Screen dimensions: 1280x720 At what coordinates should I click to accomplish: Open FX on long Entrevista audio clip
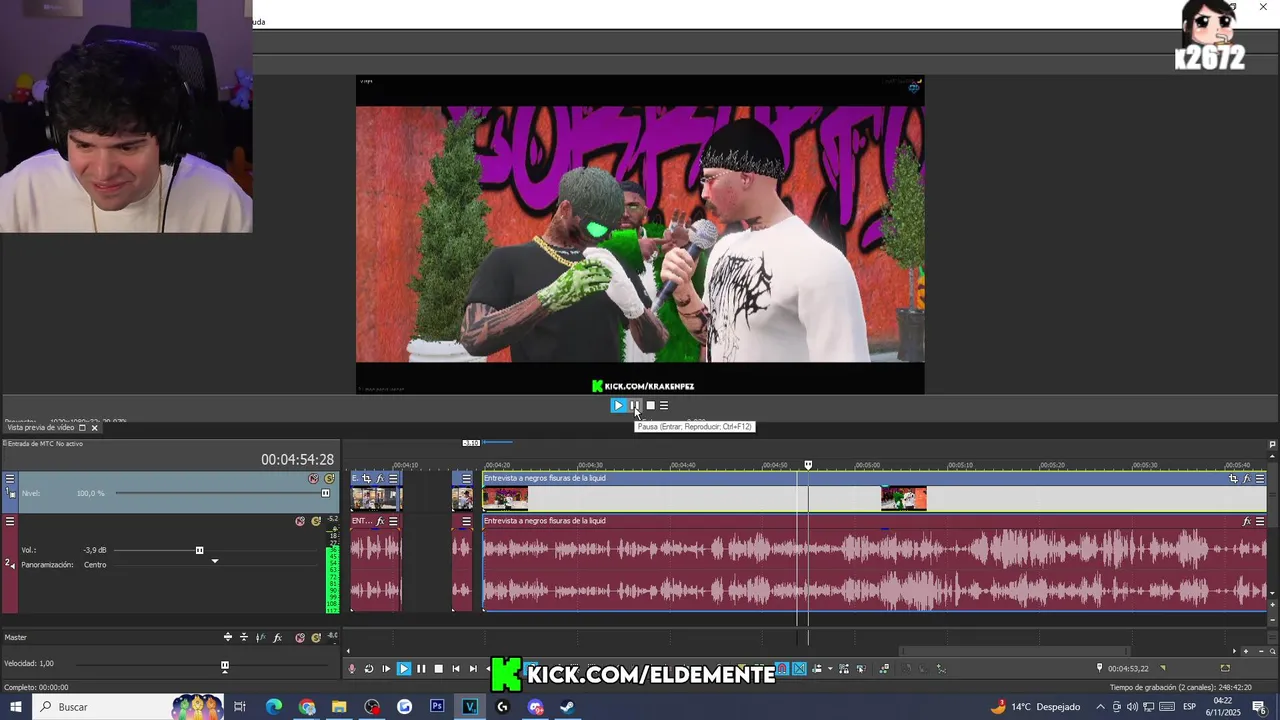pos(1246,521)
